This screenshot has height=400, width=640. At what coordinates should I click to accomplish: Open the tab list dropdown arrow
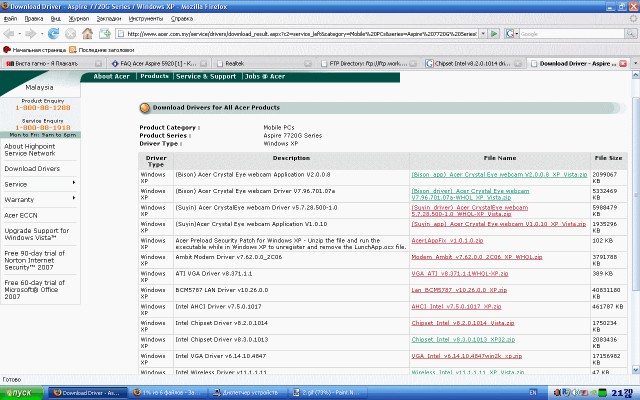point(635,63)
